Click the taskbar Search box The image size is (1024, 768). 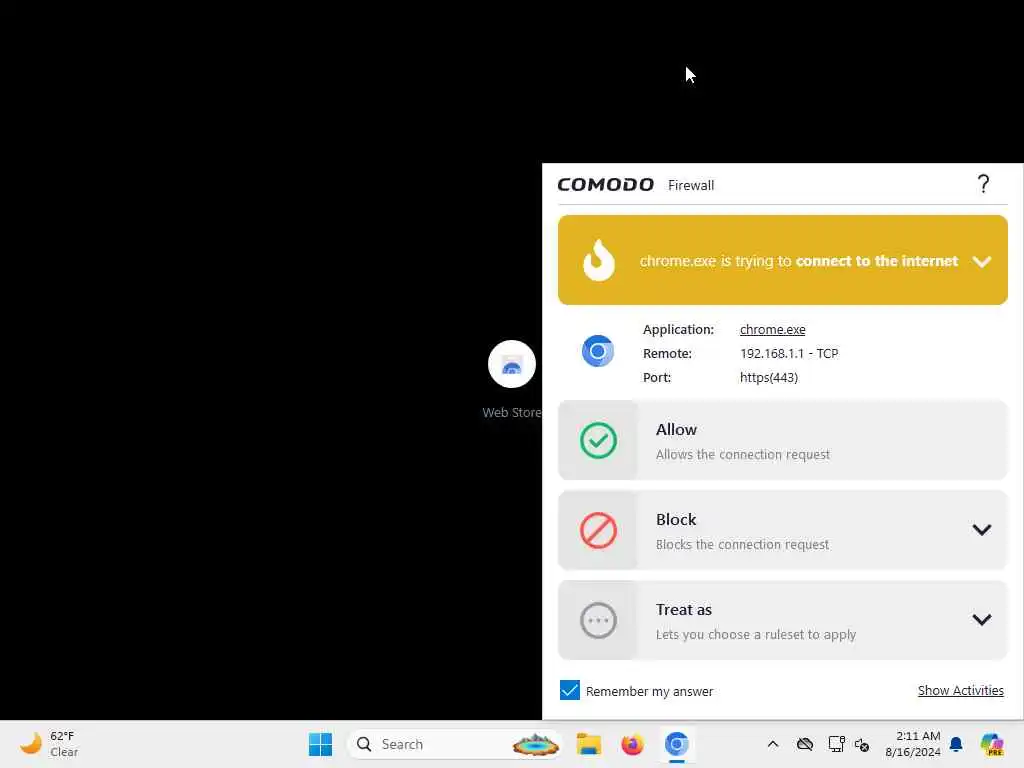point(455,744)
